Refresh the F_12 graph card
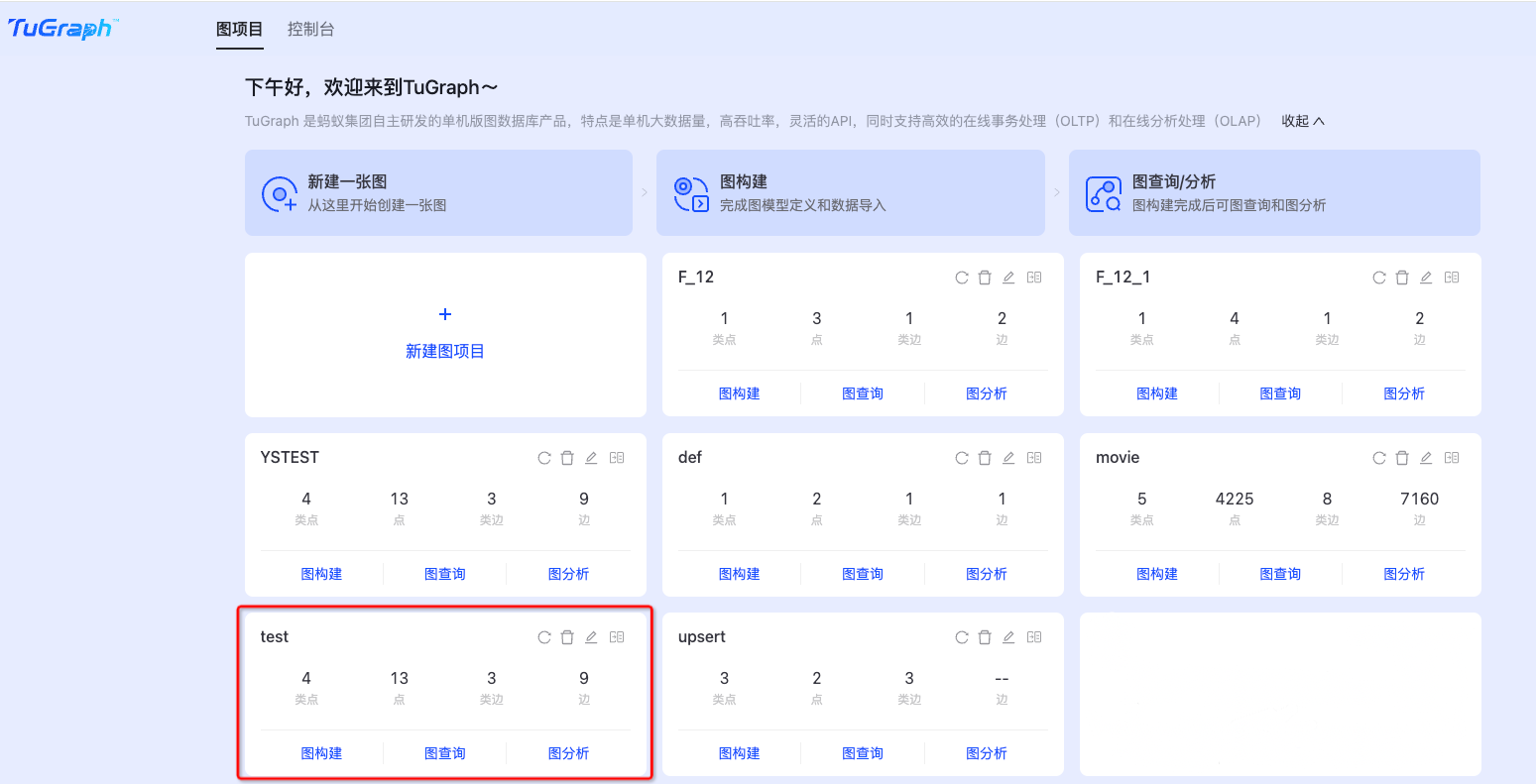 [x=962, y=278]
